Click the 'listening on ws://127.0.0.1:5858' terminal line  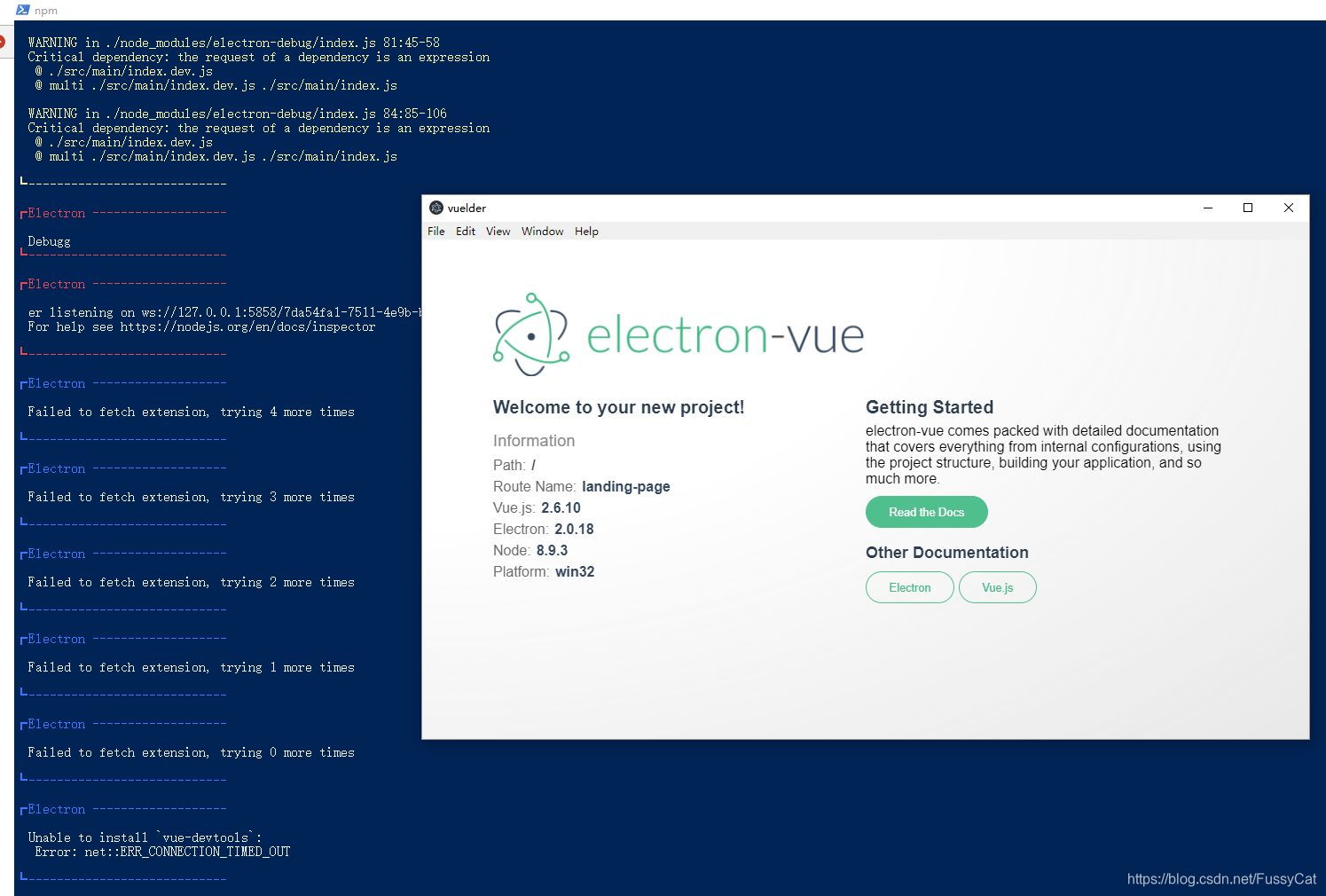point(224,312)
